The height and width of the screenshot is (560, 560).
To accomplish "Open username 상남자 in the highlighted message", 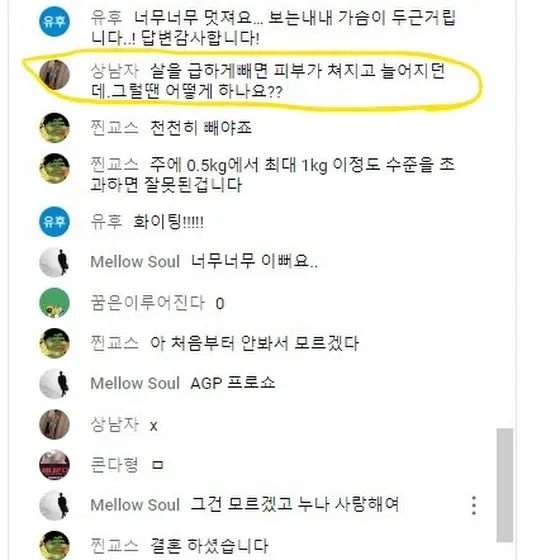I will (x=114, y=70).
